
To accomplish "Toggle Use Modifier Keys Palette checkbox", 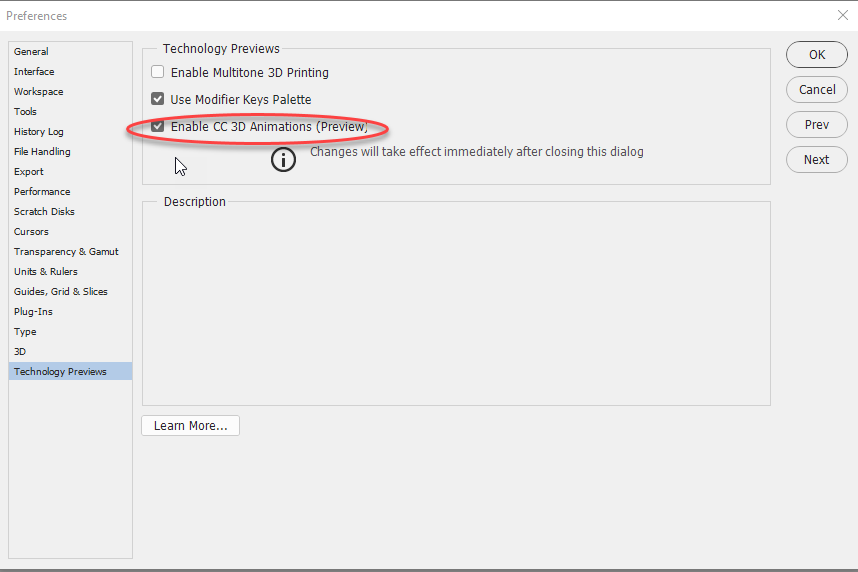I will point(158,99).
